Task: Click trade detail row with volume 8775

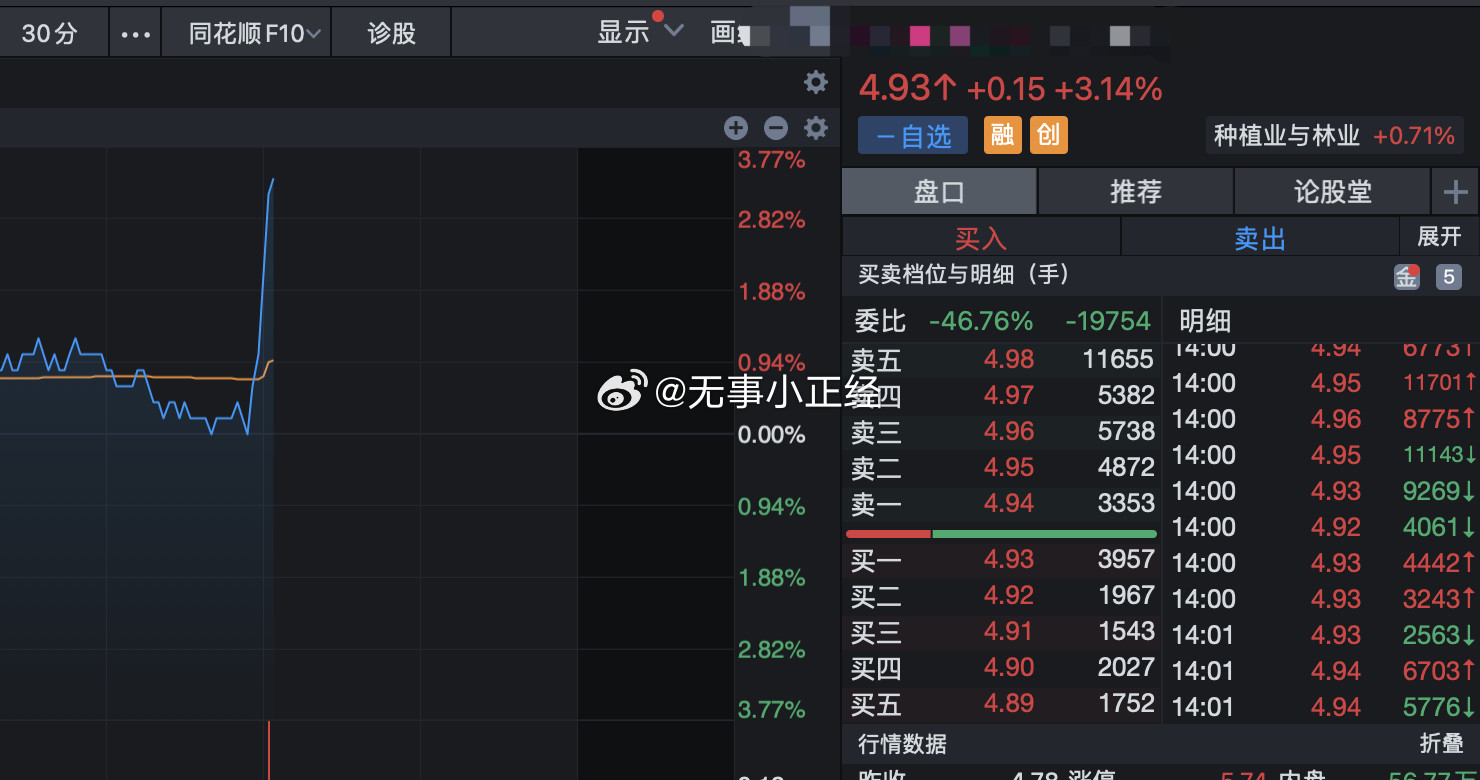Action: [x=1323, y=419]
